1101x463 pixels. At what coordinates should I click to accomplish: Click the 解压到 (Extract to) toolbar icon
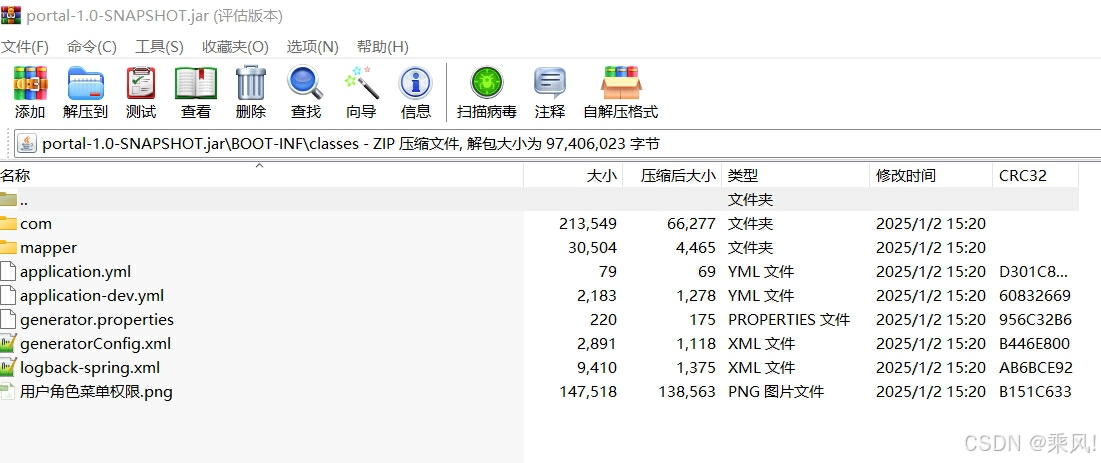coord(86,84)
